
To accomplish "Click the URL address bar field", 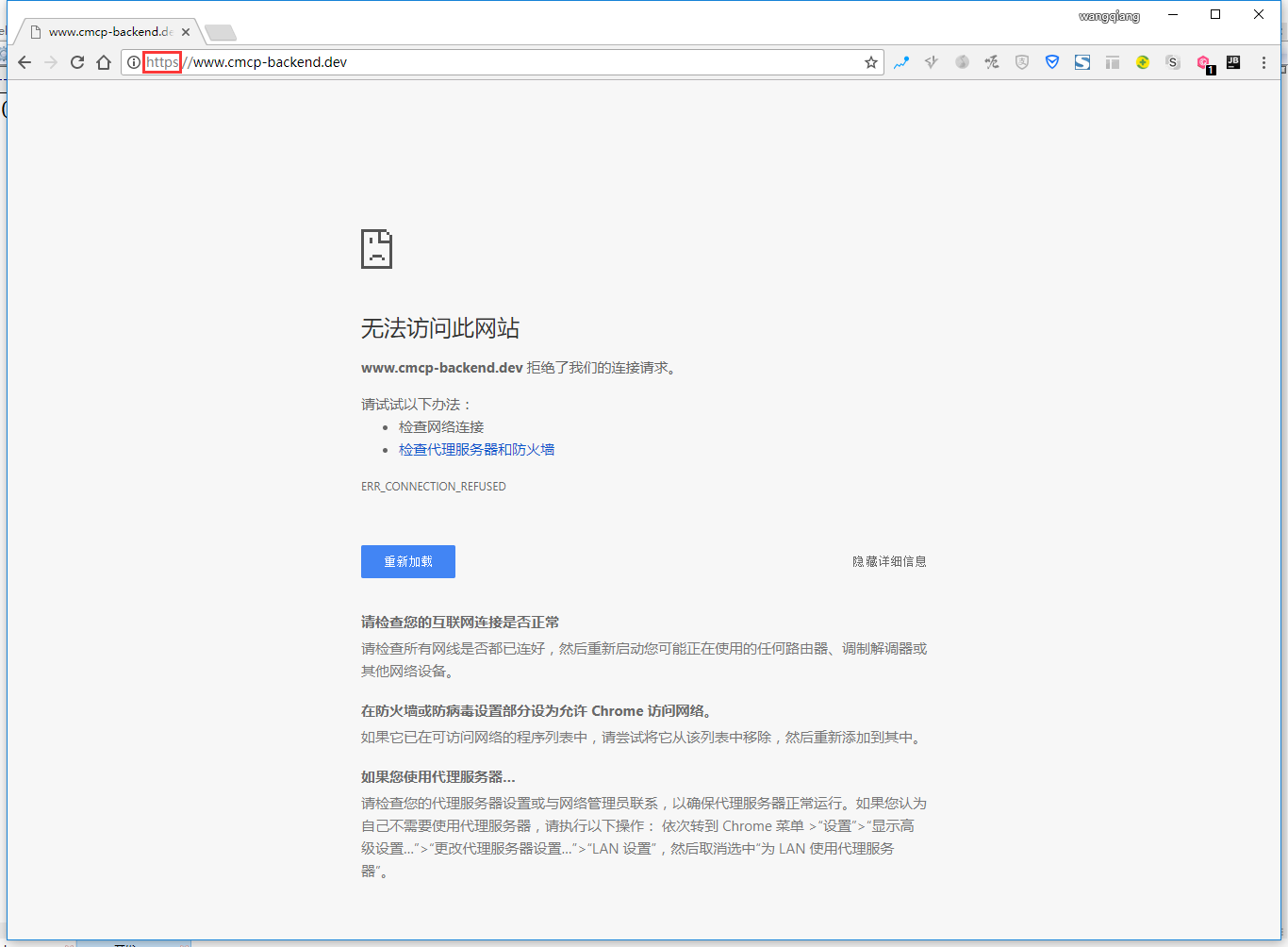I will 519,62.
